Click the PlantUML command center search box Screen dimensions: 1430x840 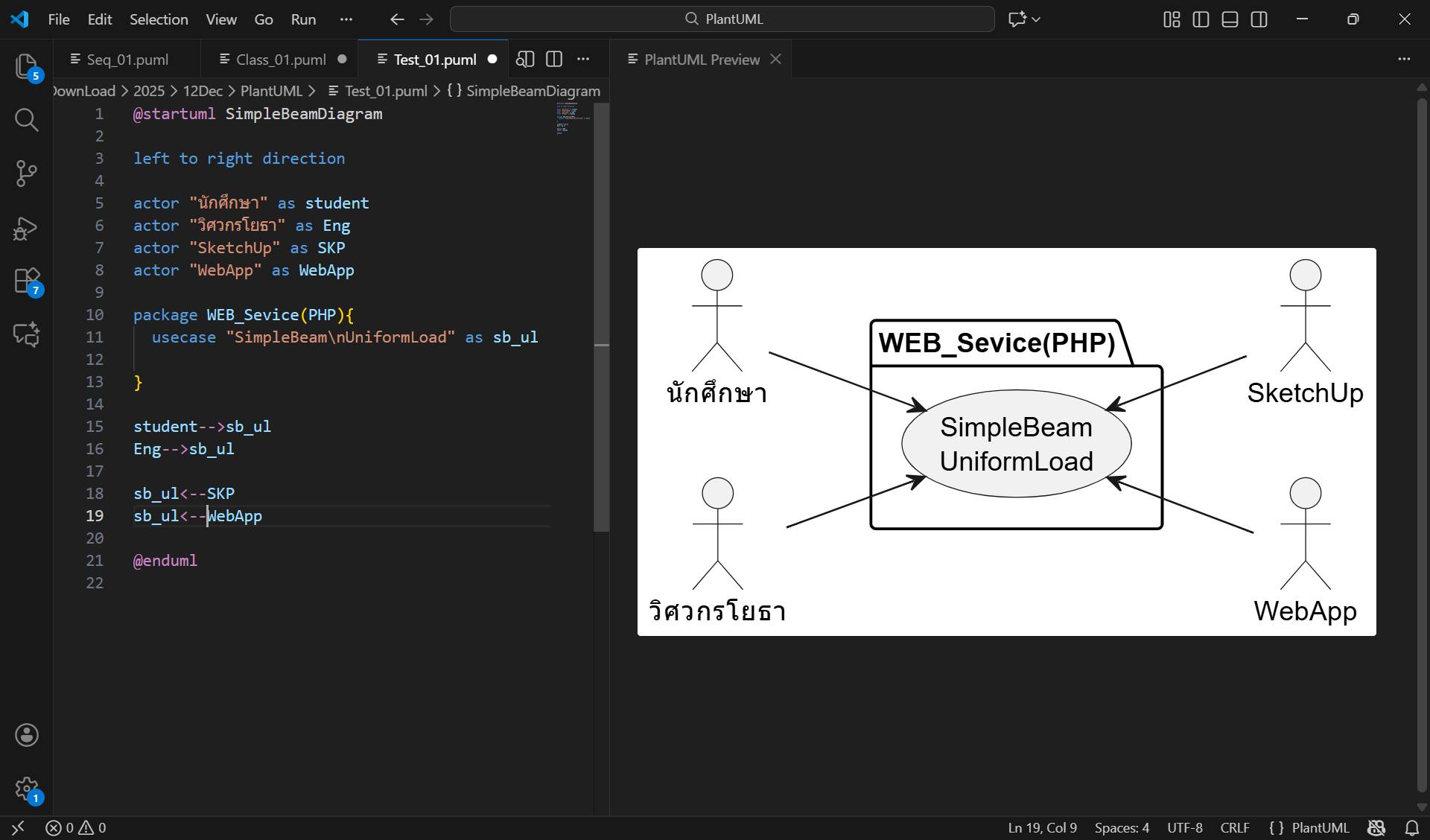point(722,19)
